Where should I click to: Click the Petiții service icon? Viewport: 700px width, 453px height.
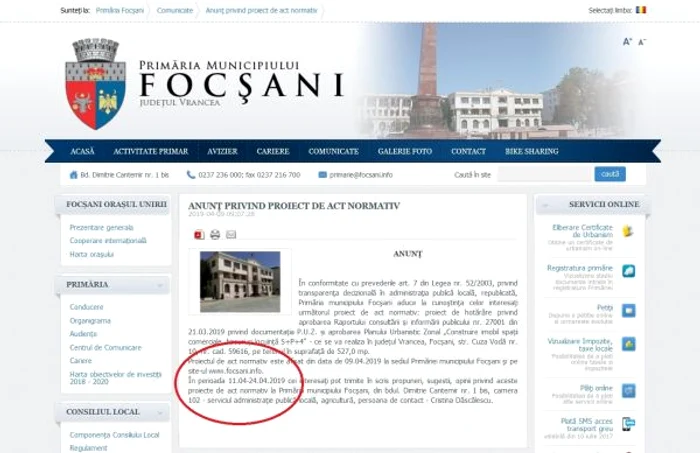(x=629, y=310)
